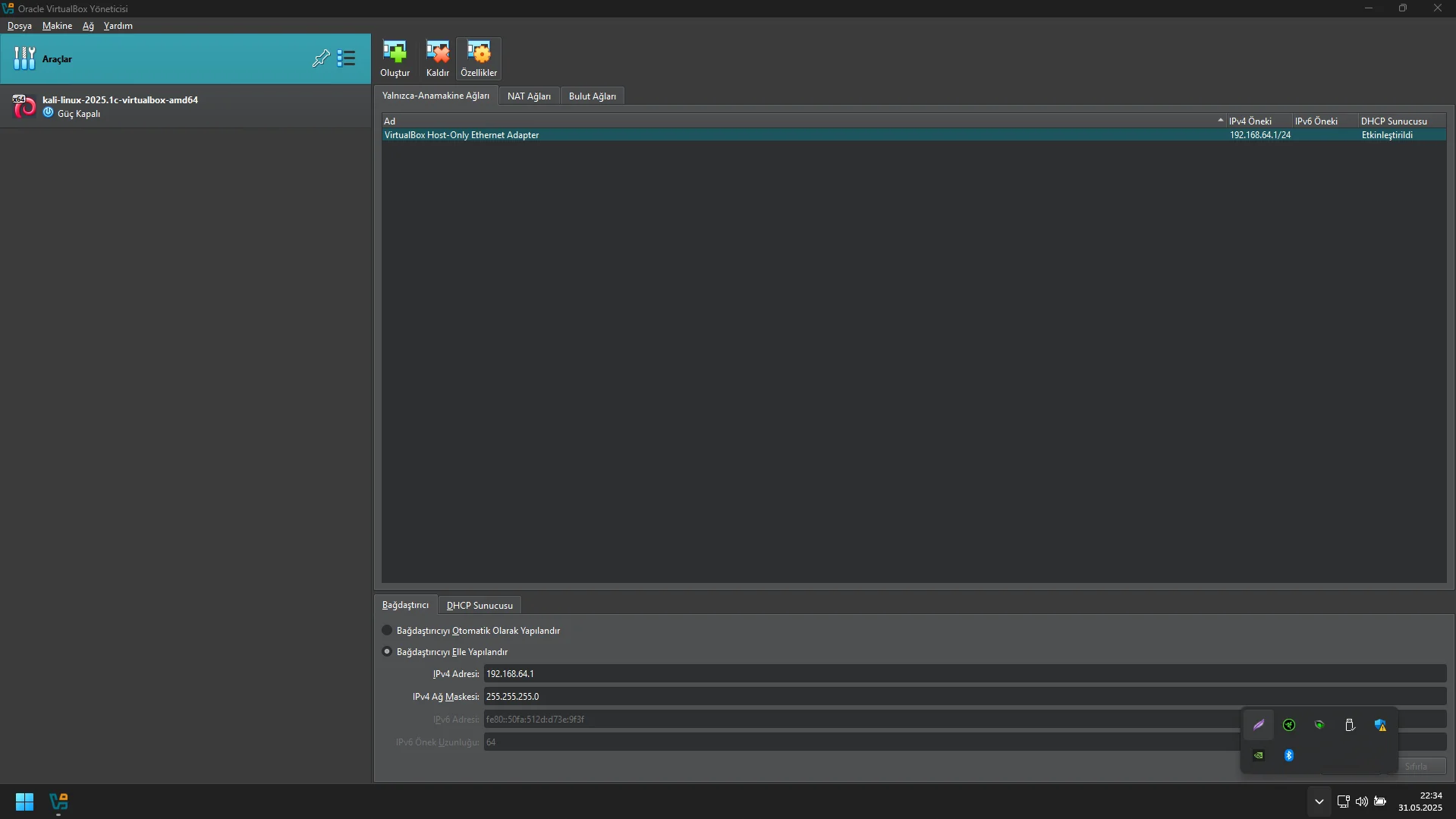Image resolution: width=1456 pixels, height=819 pixels.
Task: Click the IPv4 Ağ Maskesi field
Action: click(x=964, y=697)
